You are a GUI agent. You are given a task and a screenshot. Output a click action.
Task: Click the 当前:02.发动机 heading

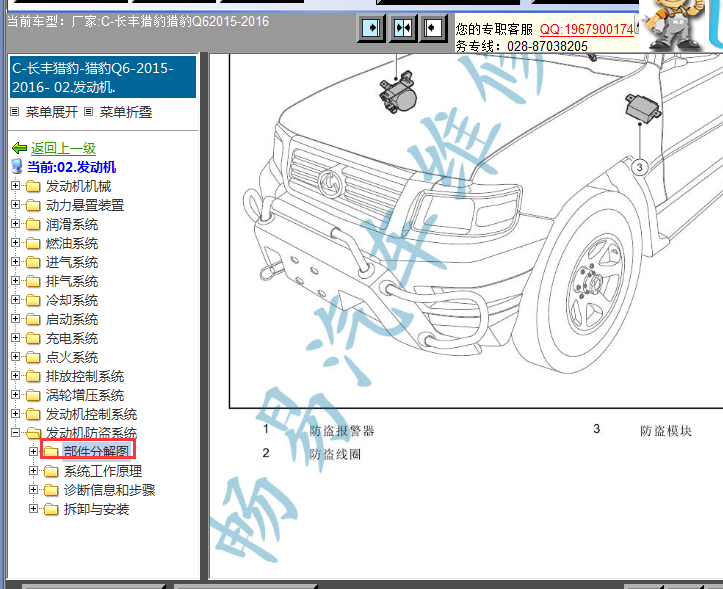[71, 167]
